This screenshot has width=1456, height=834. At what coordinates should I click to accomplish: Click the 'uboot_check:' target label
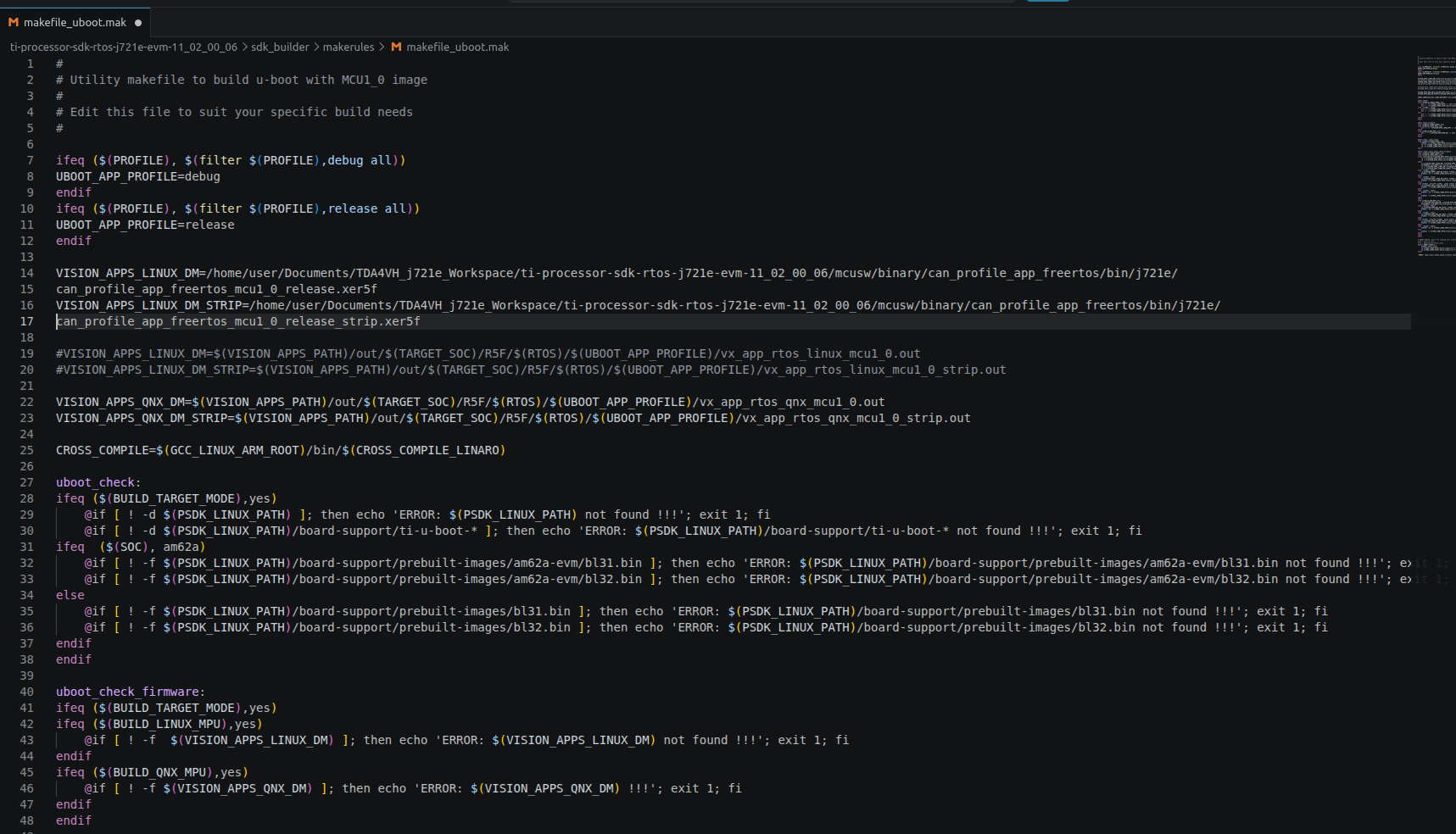[x=98, y=483]
